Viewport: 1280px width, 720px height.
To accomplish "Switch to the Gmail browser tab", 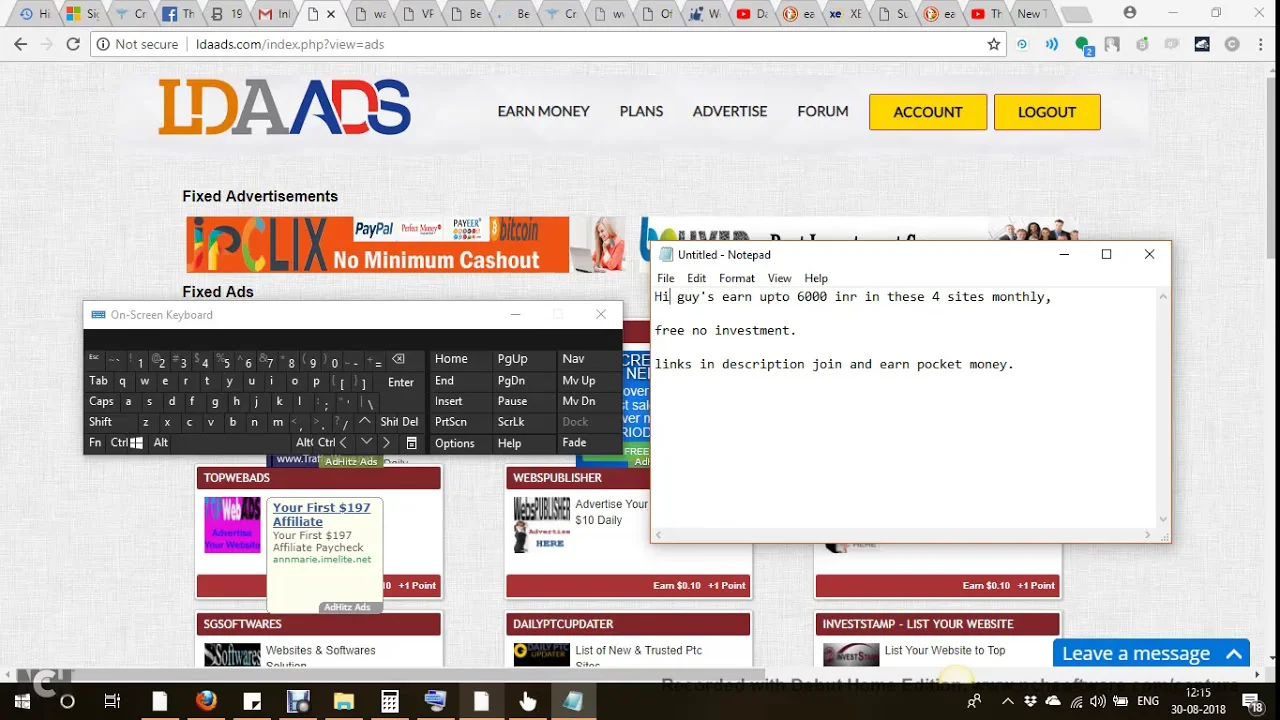I will tap(274, 14).
